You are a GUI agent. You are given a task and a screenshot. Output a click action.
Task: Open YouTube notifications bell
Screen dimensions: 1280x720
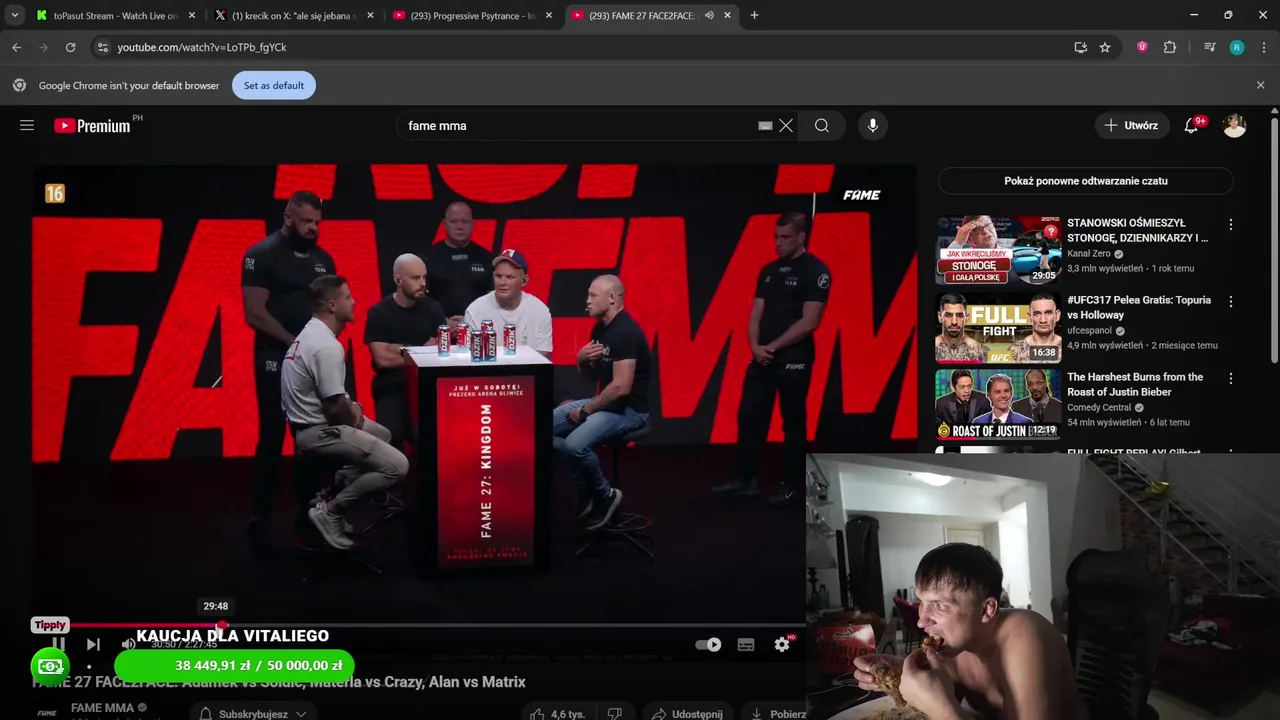pyautogui.click(x=1191, y=125)
